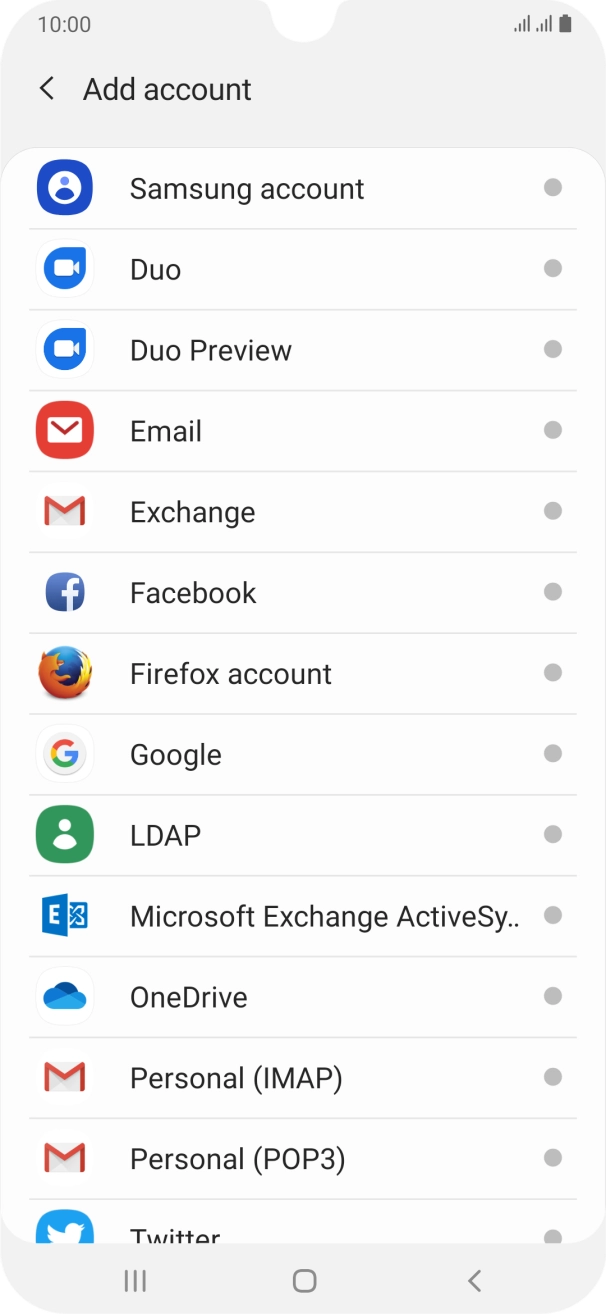Go back using the header arrow
Screen dimensions: 606x1314
(47, 89)
